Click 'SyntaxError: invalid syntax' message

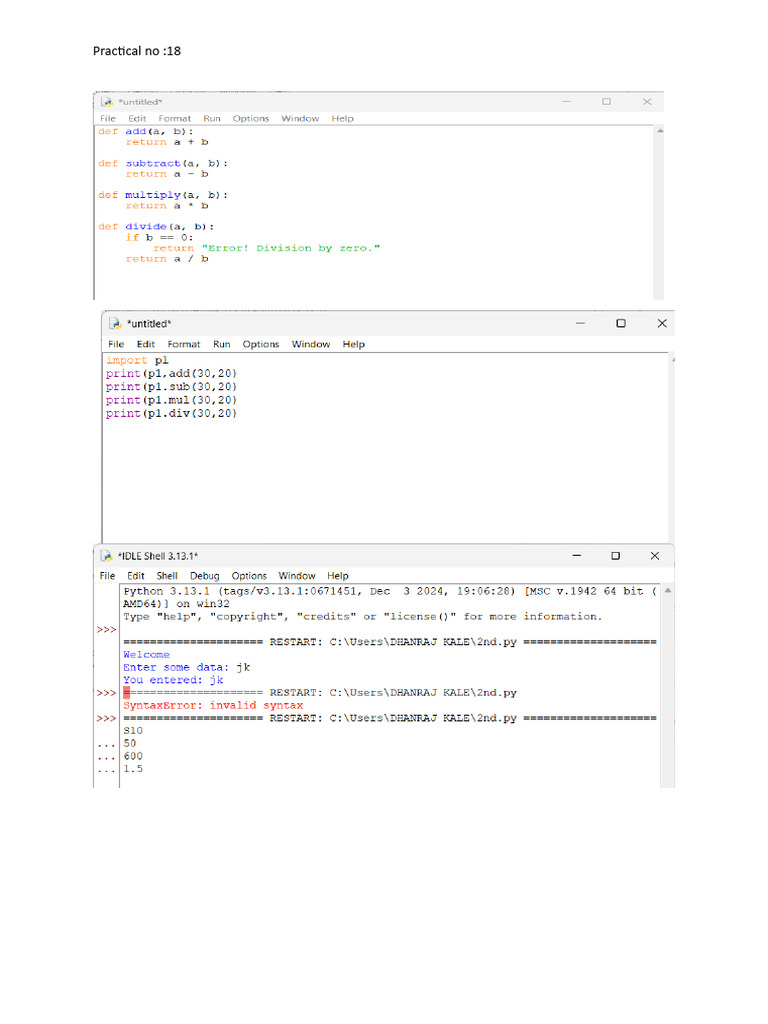[213, 705]
